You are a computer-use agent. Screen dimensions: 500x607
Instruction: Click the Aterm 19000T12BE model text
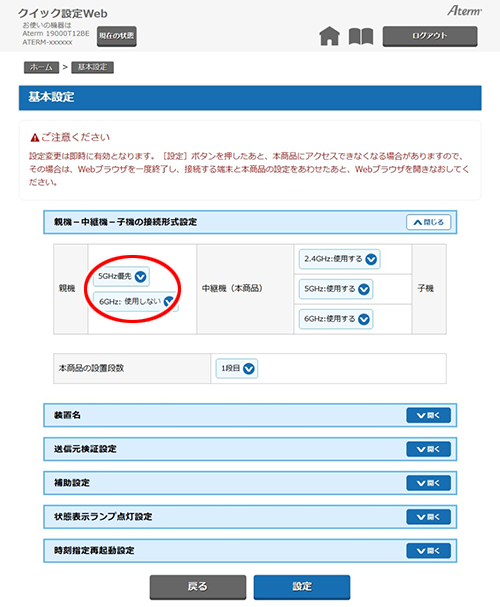coord(56,34)
